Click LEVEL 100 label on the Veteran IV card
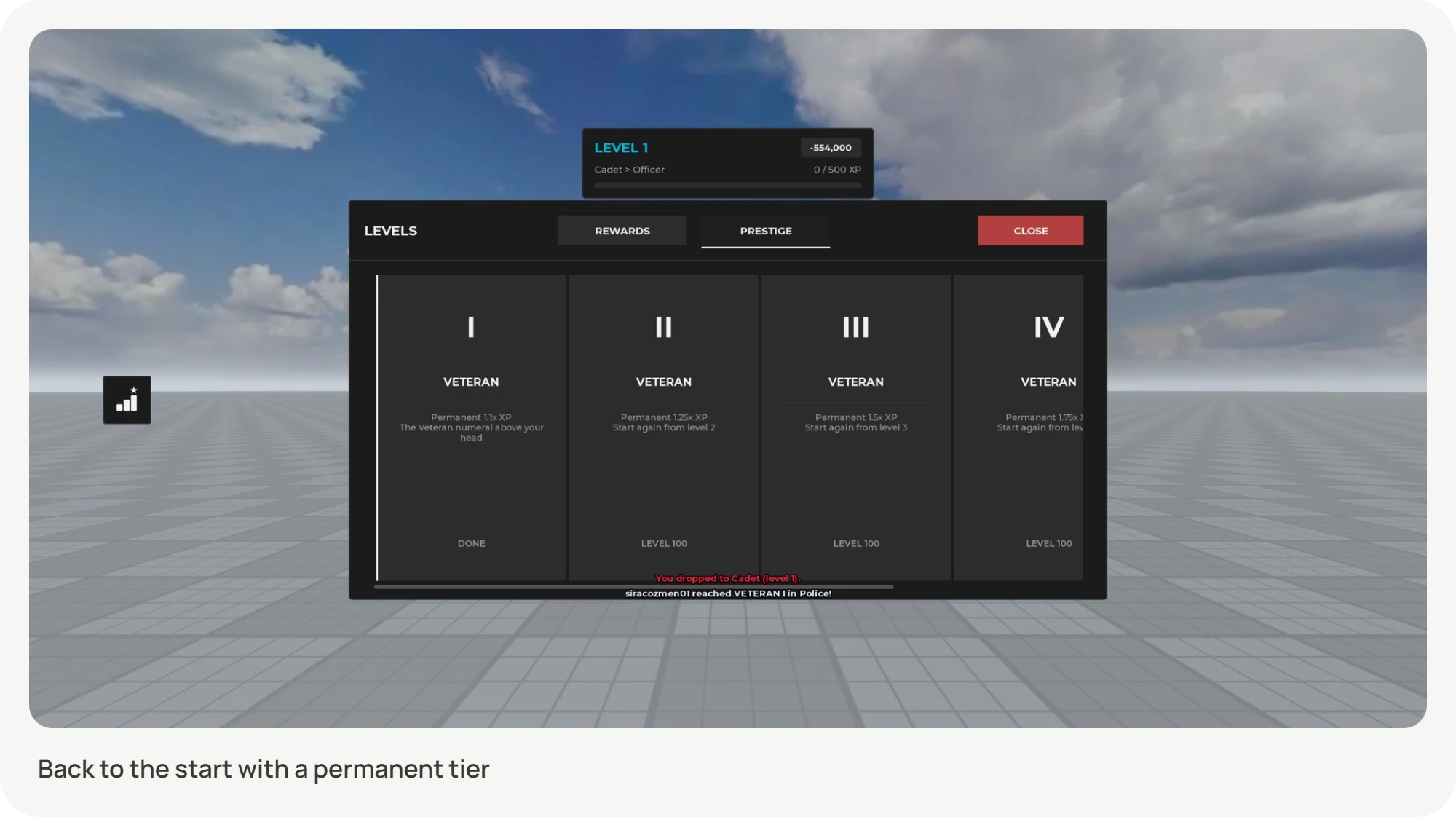Viewport: 1456px width, 817px height. tap(1049, 543)
